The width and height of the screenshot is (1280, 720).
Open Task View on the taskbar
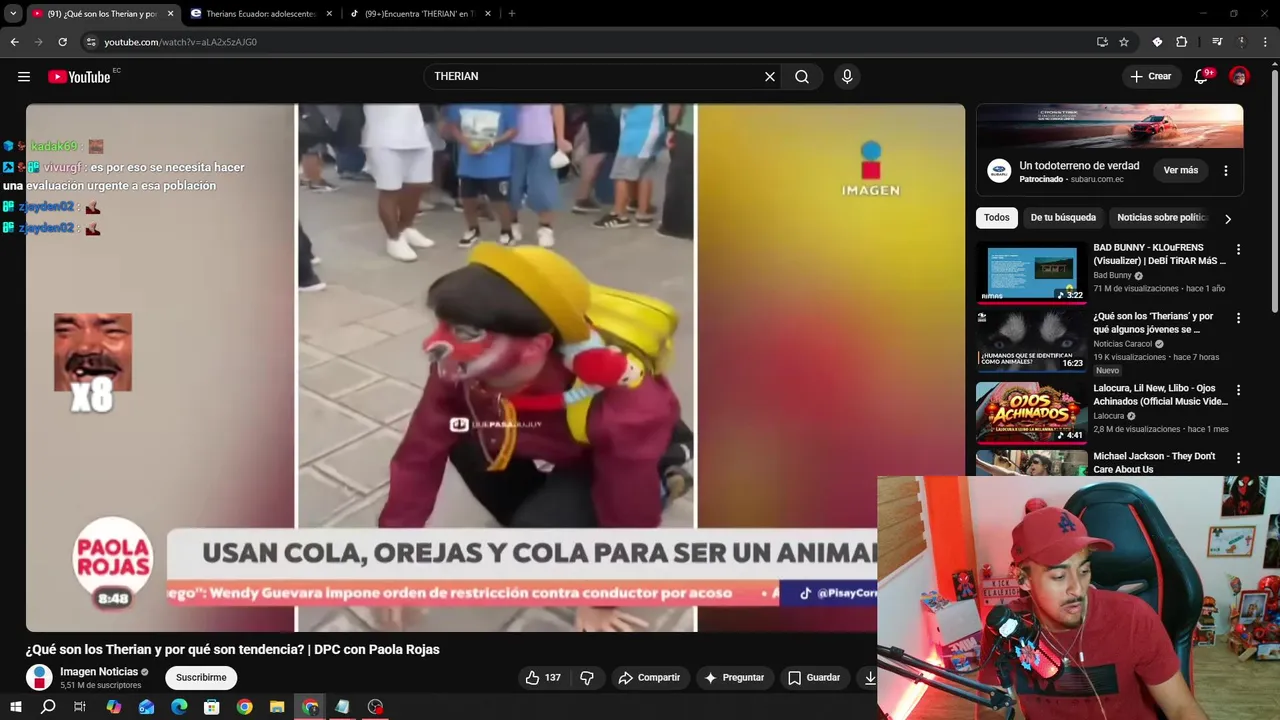pyautogui.click(x=80, y=707)
